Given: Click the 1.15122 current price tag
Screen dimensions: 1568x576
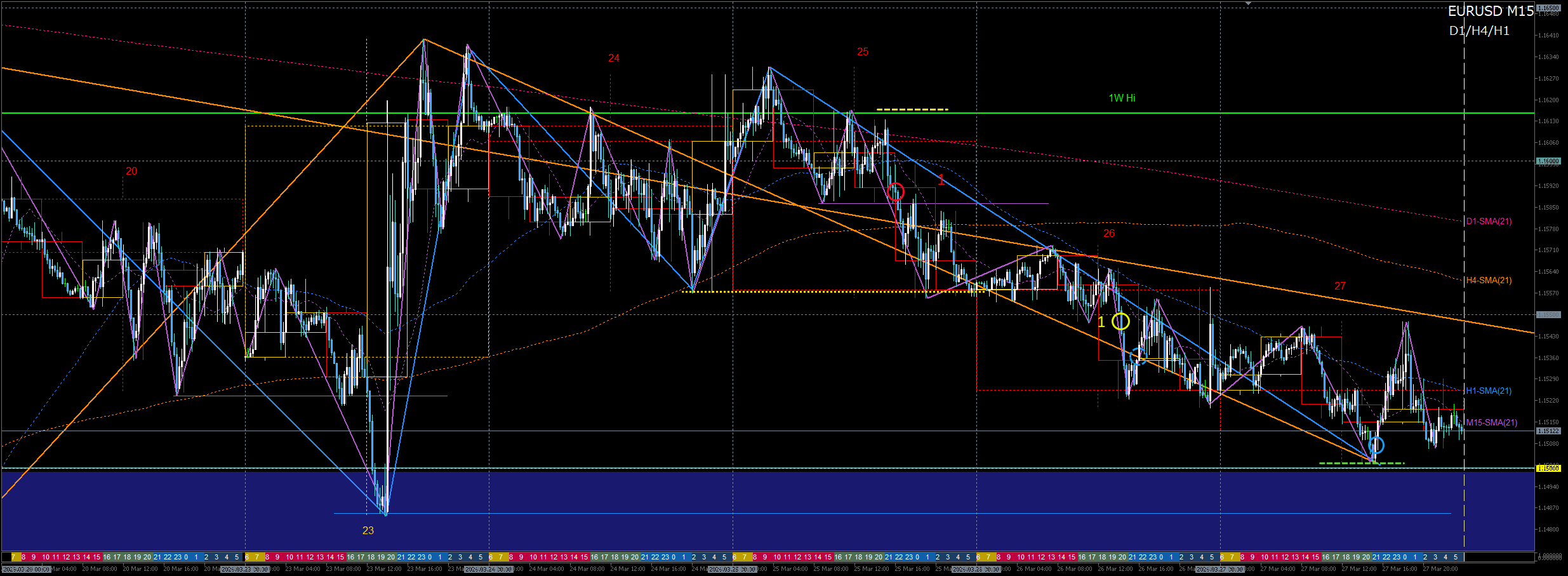Looking at the screenshot, I should [1548, 431].
